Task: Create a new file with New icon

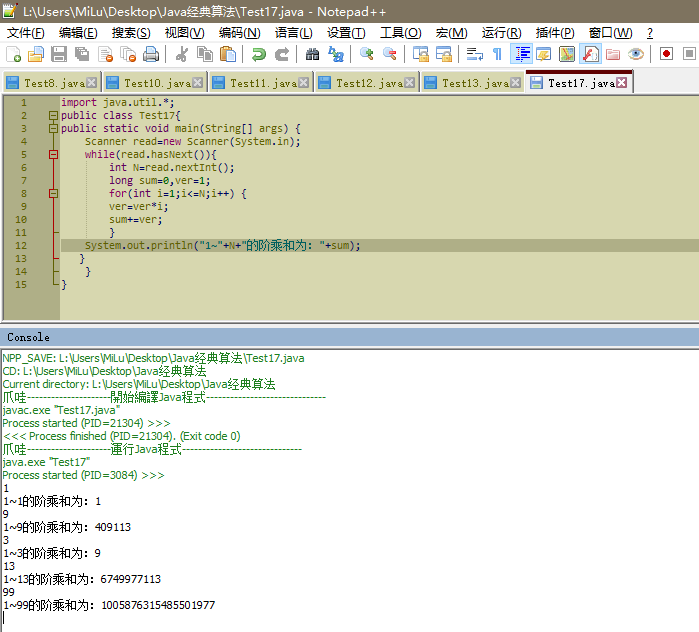Action: pyautogui.click(x=13, y=54)
